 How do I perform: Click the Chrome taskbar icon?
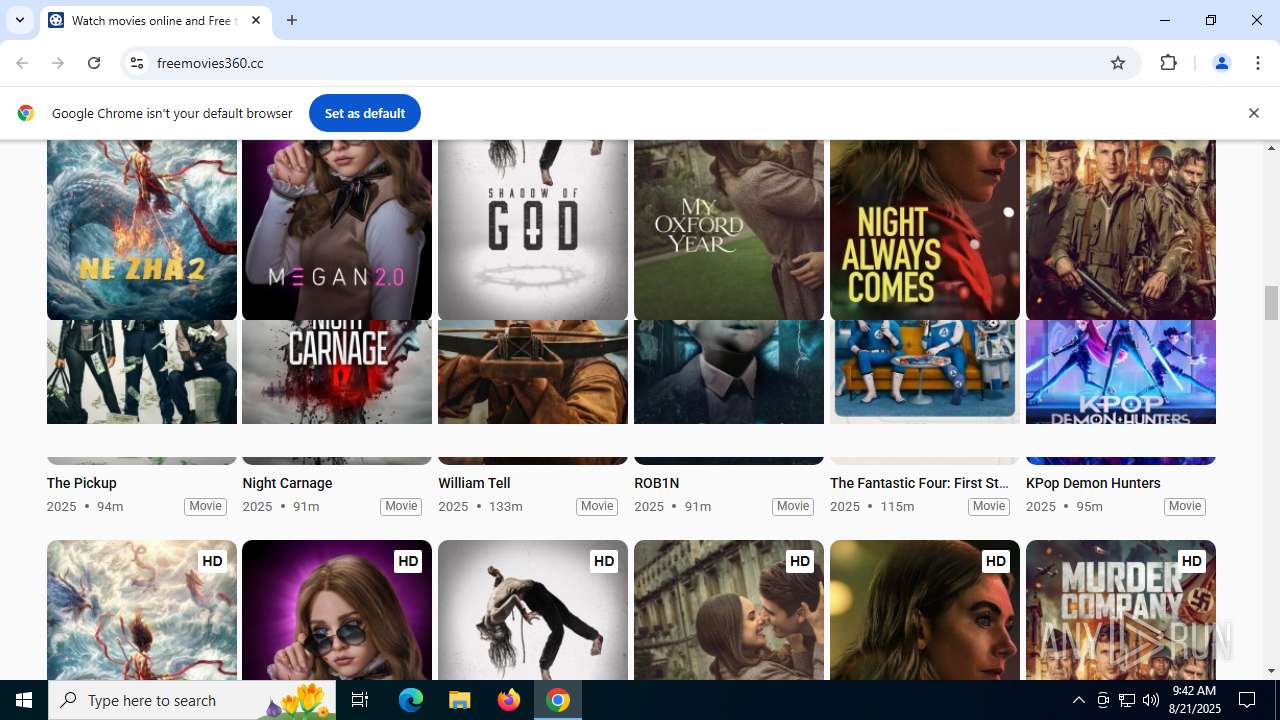pos(558,700)
